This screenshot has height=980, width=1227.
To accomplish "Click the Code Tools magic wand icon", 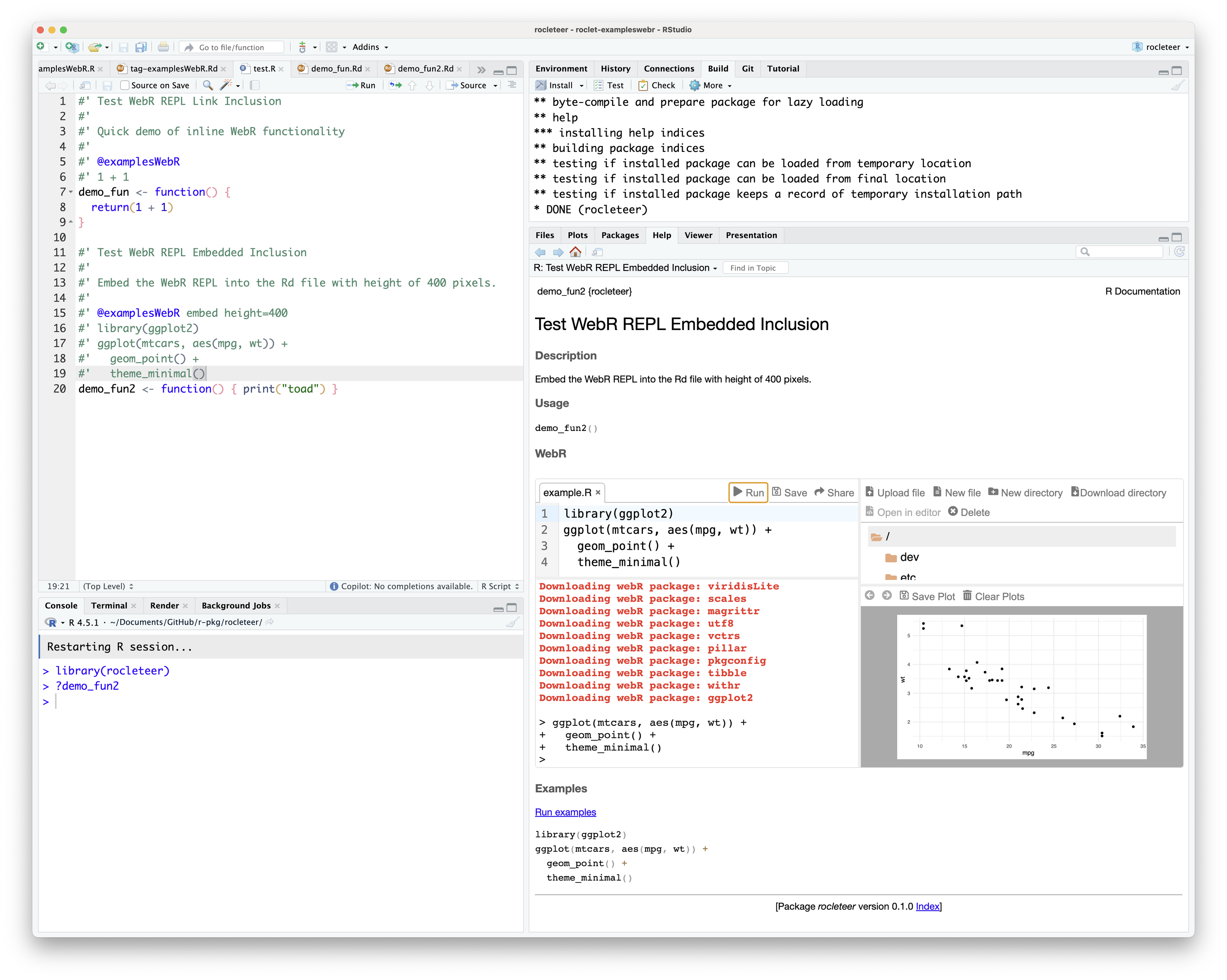I will (x=226, y=85).
